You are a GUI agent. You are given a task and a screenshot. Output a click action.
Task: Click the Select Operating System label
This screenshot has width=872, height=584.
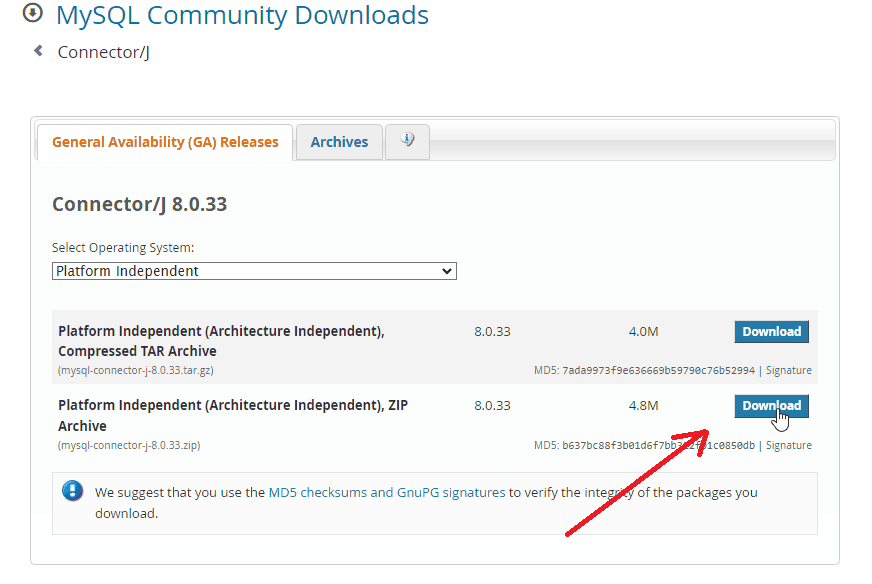click(123, 248)
